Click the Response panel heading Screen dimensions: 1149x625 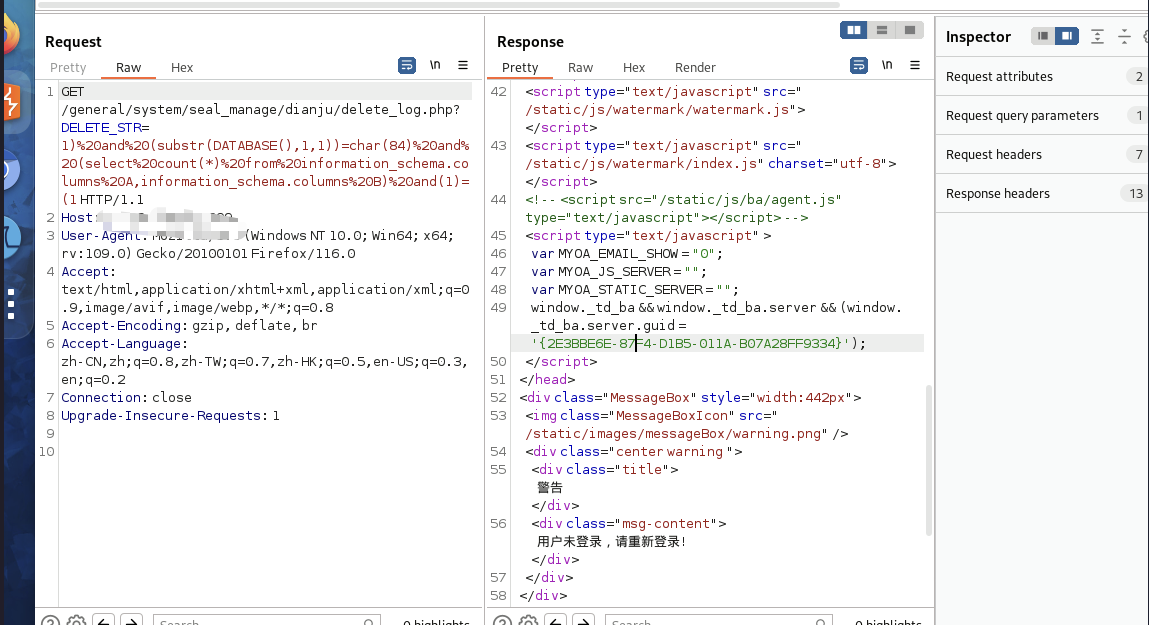pos(530,42)
